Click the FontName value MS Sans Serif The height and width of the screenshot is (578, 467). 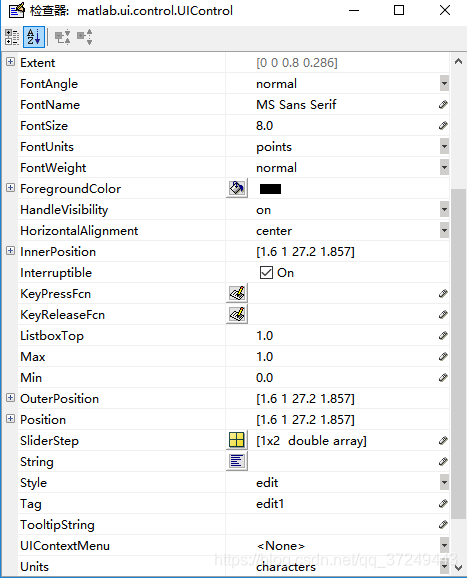click(296, 105)
